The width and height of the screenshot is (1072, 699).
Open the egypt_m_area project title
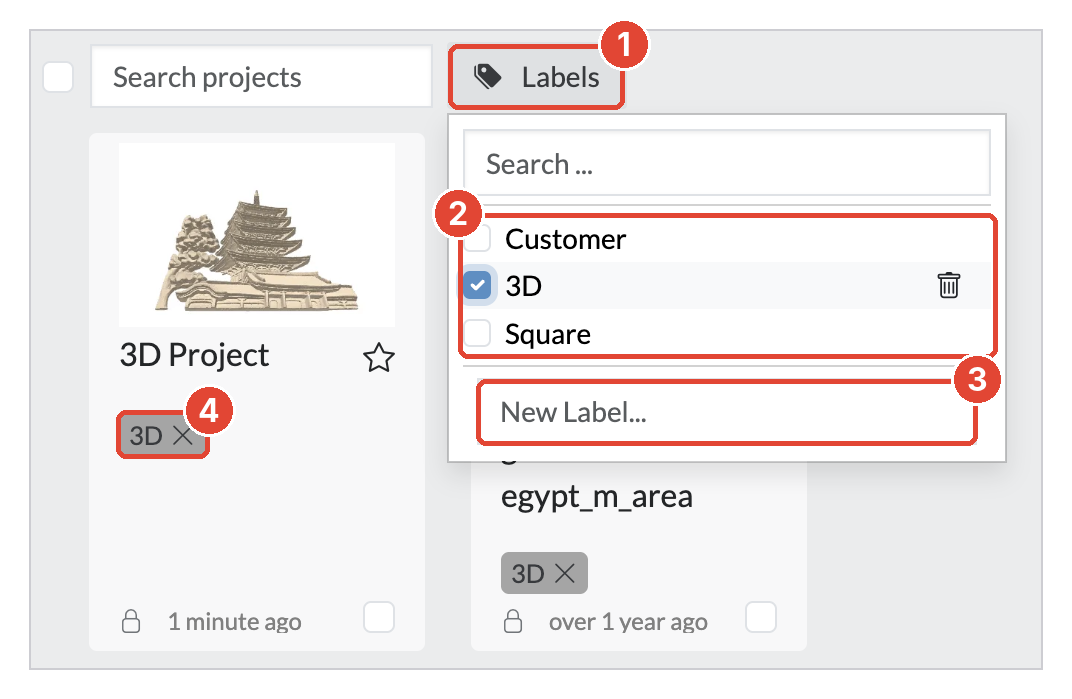(597, 497)
